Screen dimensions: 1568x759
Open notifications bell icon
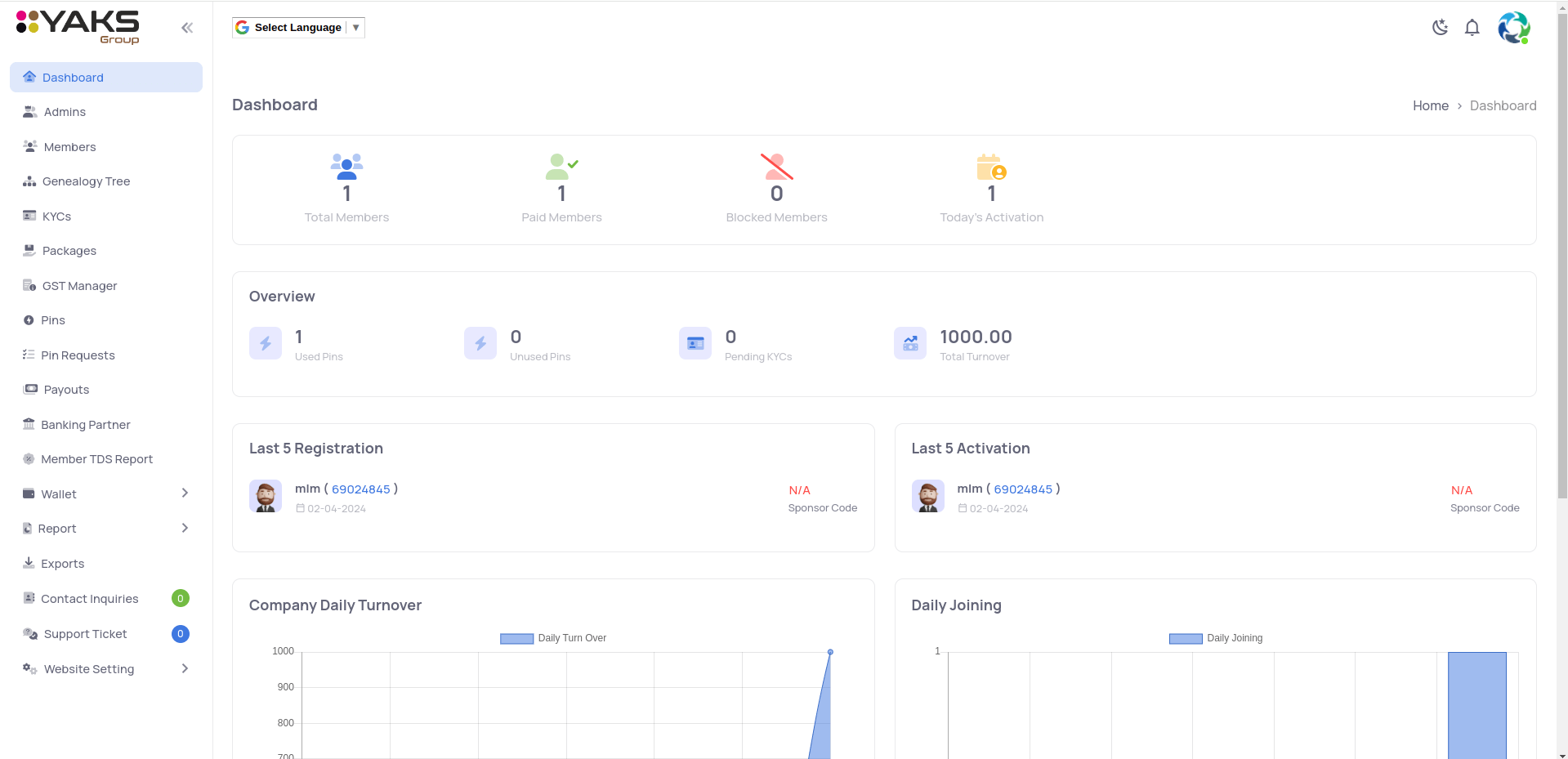(x=1472, y=28)
